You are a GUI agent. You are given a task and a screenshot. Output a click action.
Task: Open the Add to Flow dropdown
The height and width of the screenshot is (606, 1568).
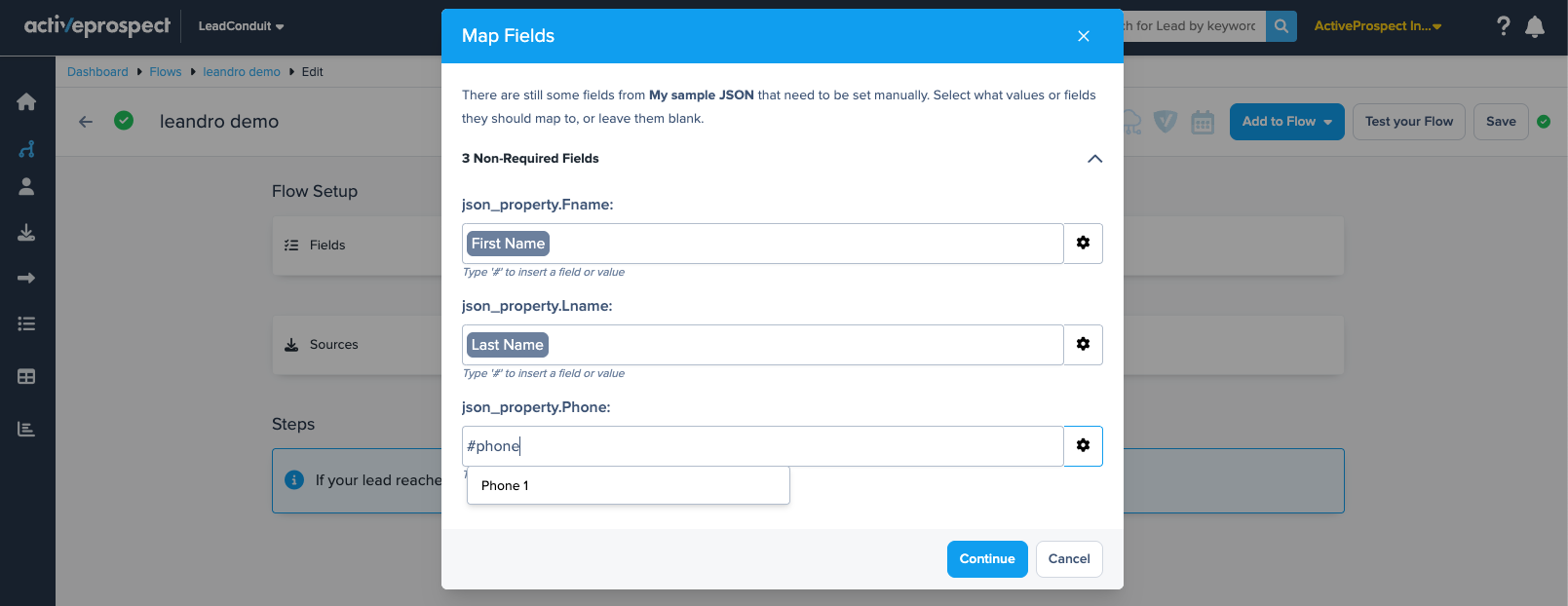[x=1286, y=122]
